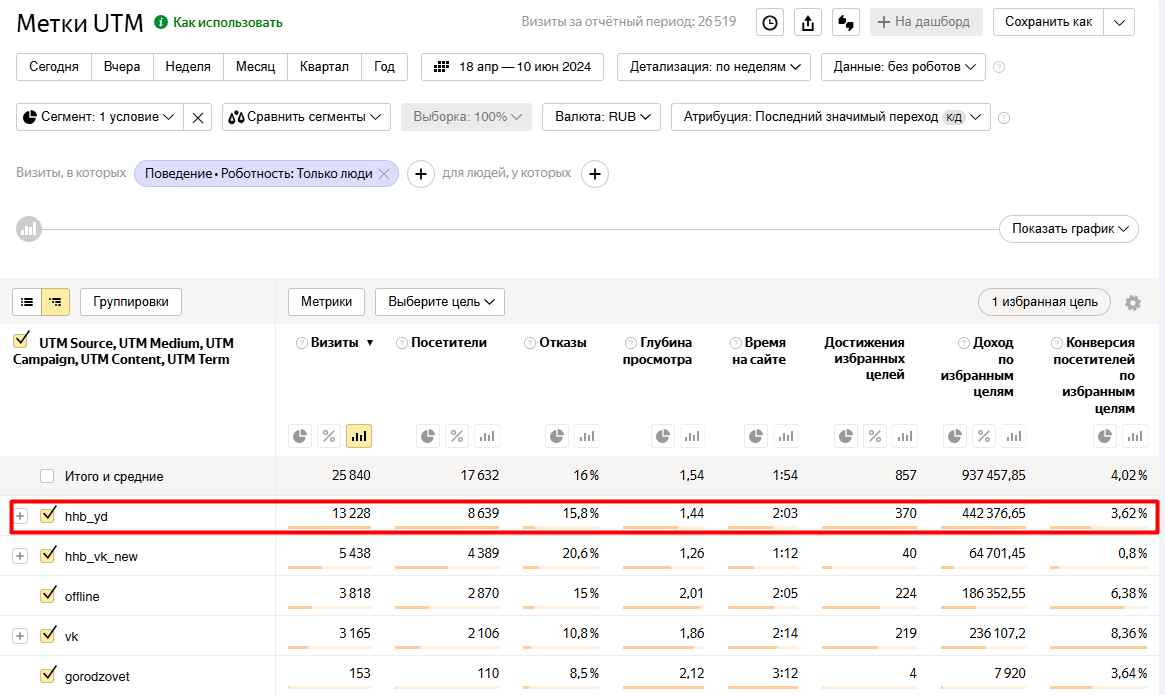Screen dimensions: 1165x695
Task: Switch to flat list view icon
Action: click(27, 302)
